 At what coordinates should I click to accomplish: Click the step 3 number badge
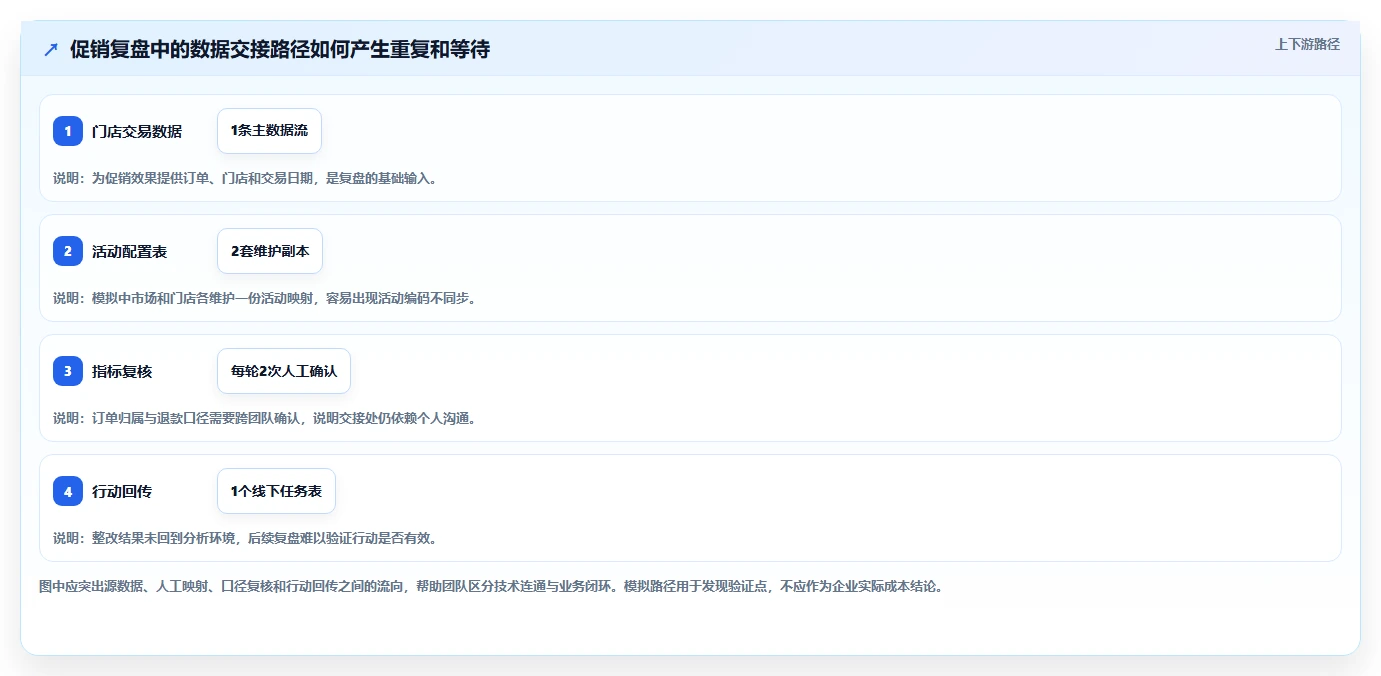pos(68,371)
